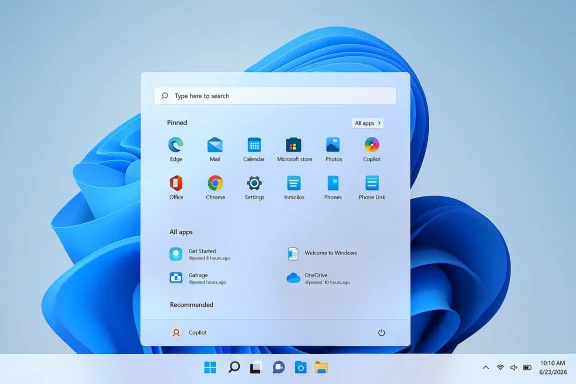Open Wi-Fi network status icon
576x384 pixels.
click(500, 367)
